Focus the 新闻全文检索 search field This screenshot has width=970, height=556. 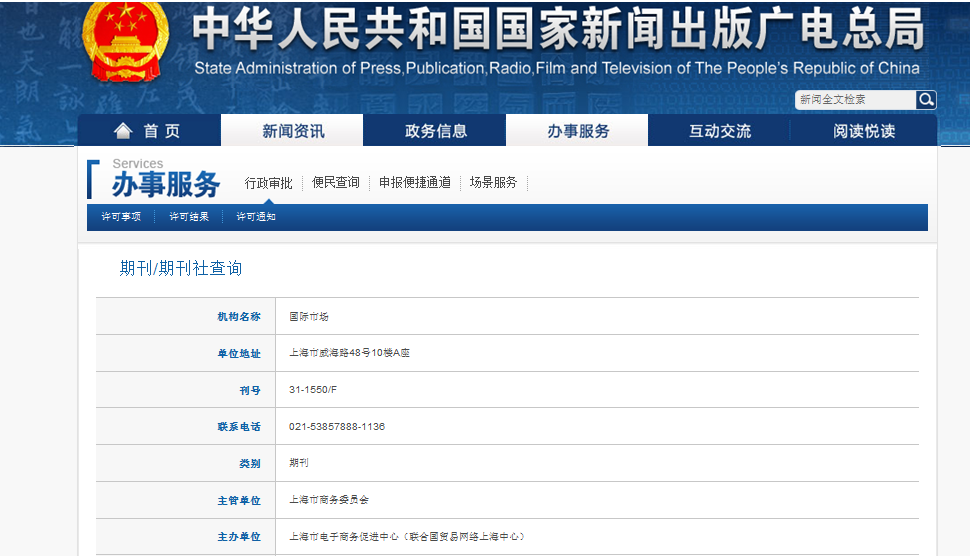point(855,100)
